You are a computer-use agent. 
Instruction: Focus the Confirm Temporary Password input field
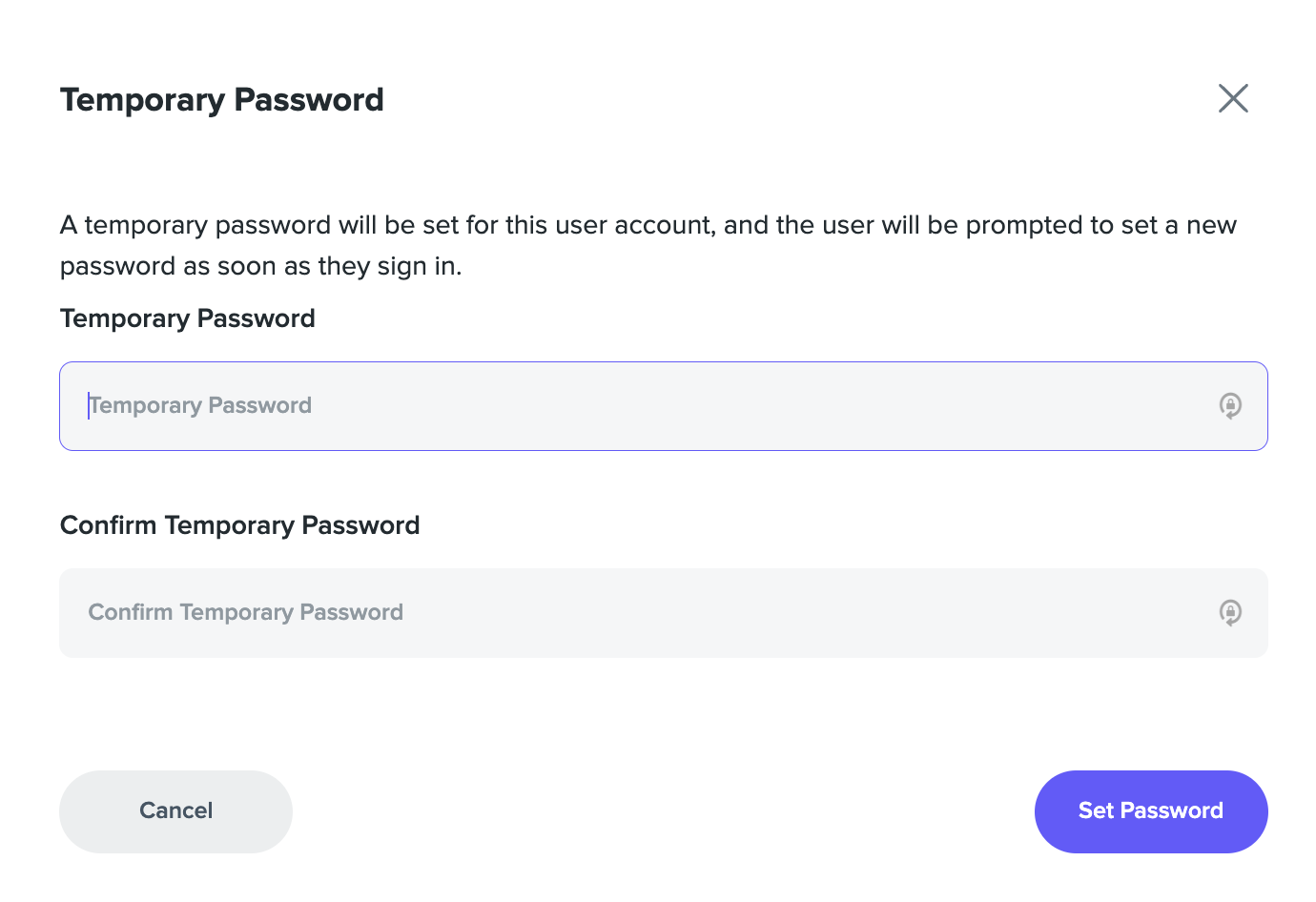pos(663,613)
